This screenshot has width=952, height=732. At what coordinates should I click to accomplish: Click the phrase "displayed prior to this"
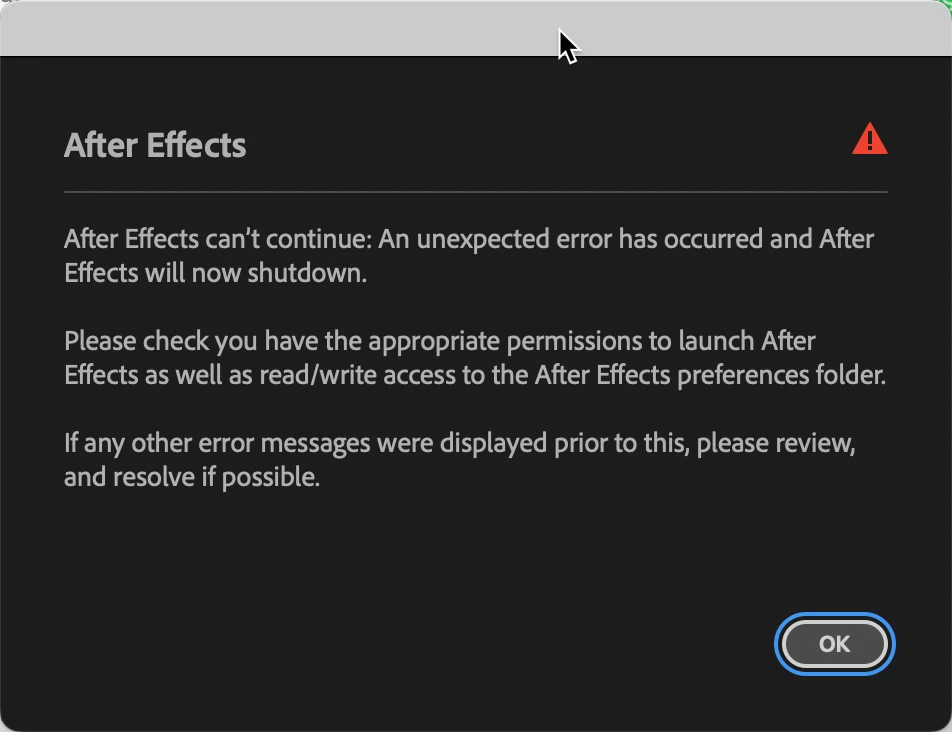[564, 444]
